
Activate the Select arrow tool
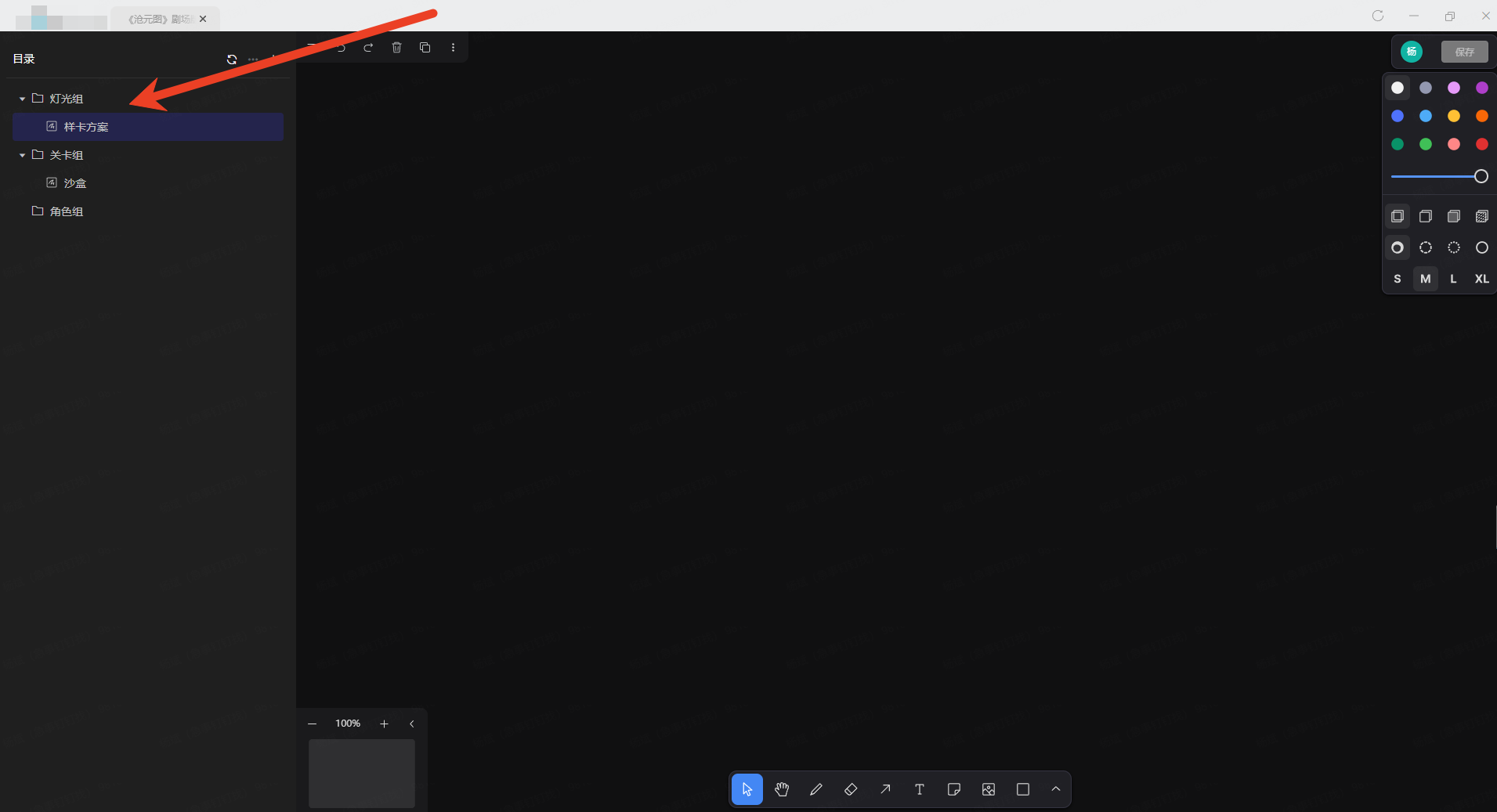point(747,789)
